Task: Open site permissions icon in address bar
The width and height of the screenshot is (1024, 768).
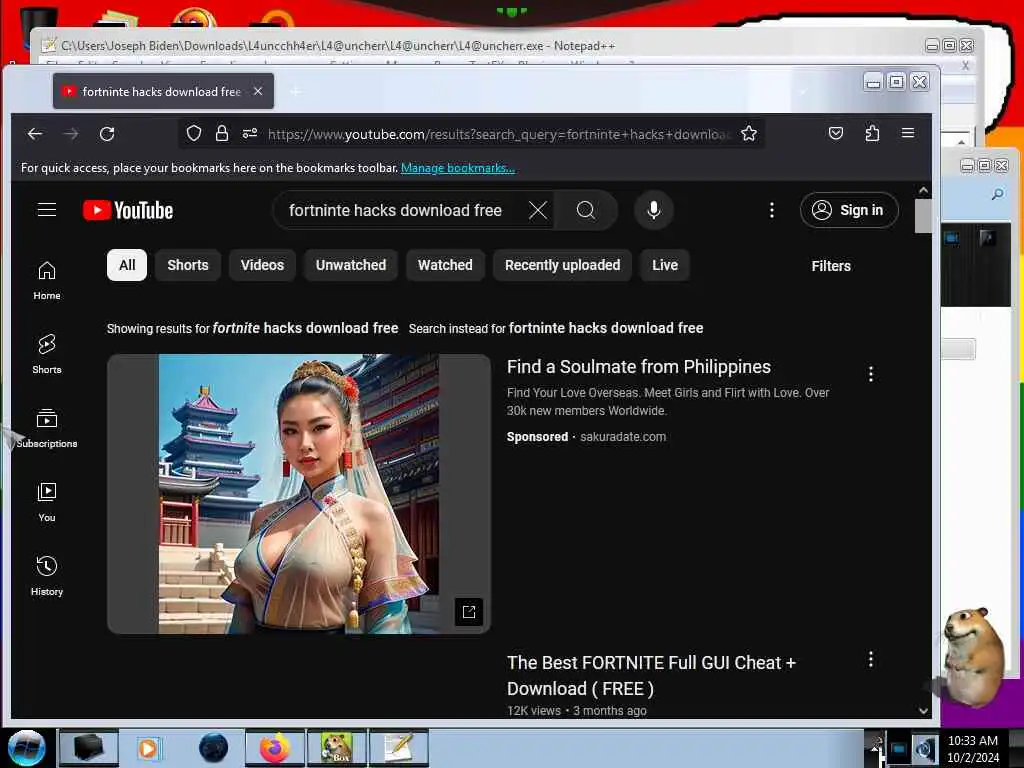Action: pyautogui.click(x=250, y=134)
